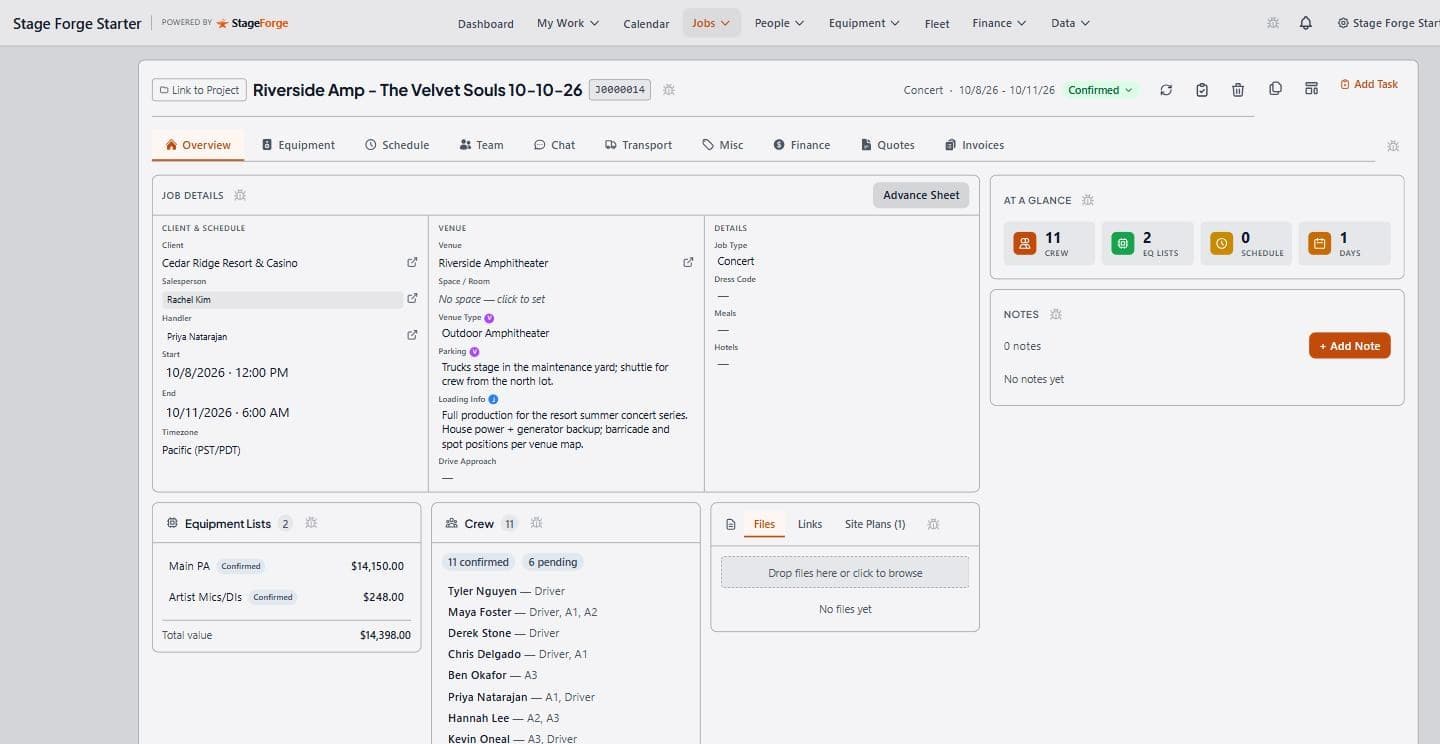Open the Invoices tab
Viewport: 1440px width, 744px height.
[x=974, y=145]
